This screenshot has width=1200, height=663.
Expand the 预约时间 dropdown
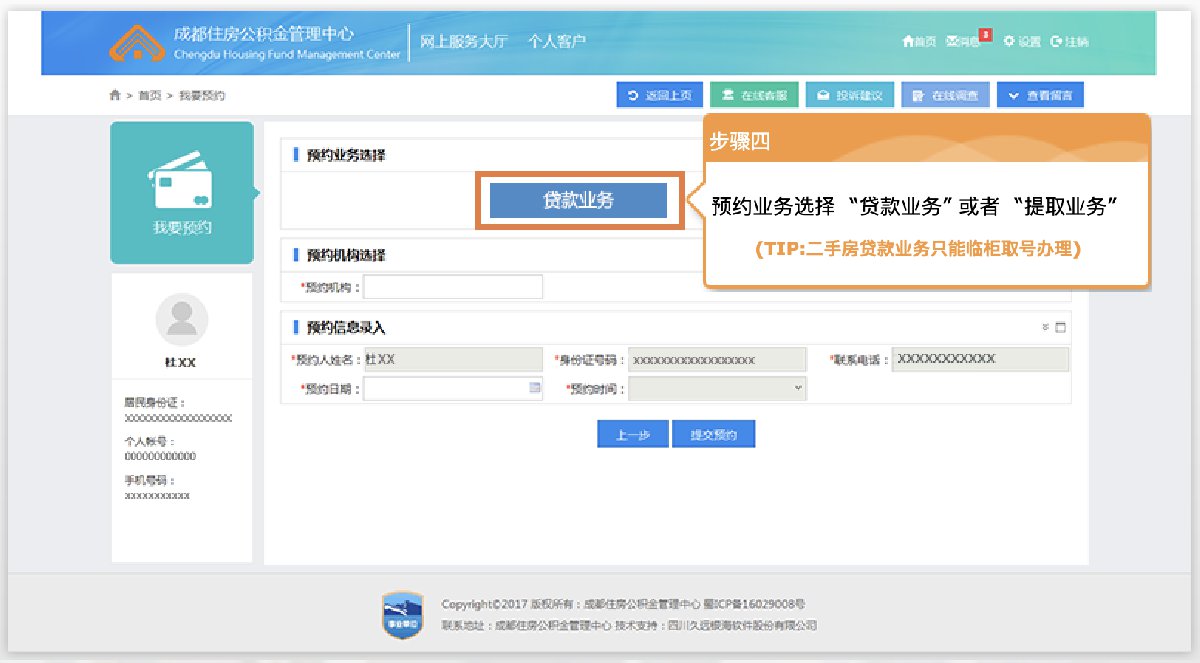coord(797,388)
